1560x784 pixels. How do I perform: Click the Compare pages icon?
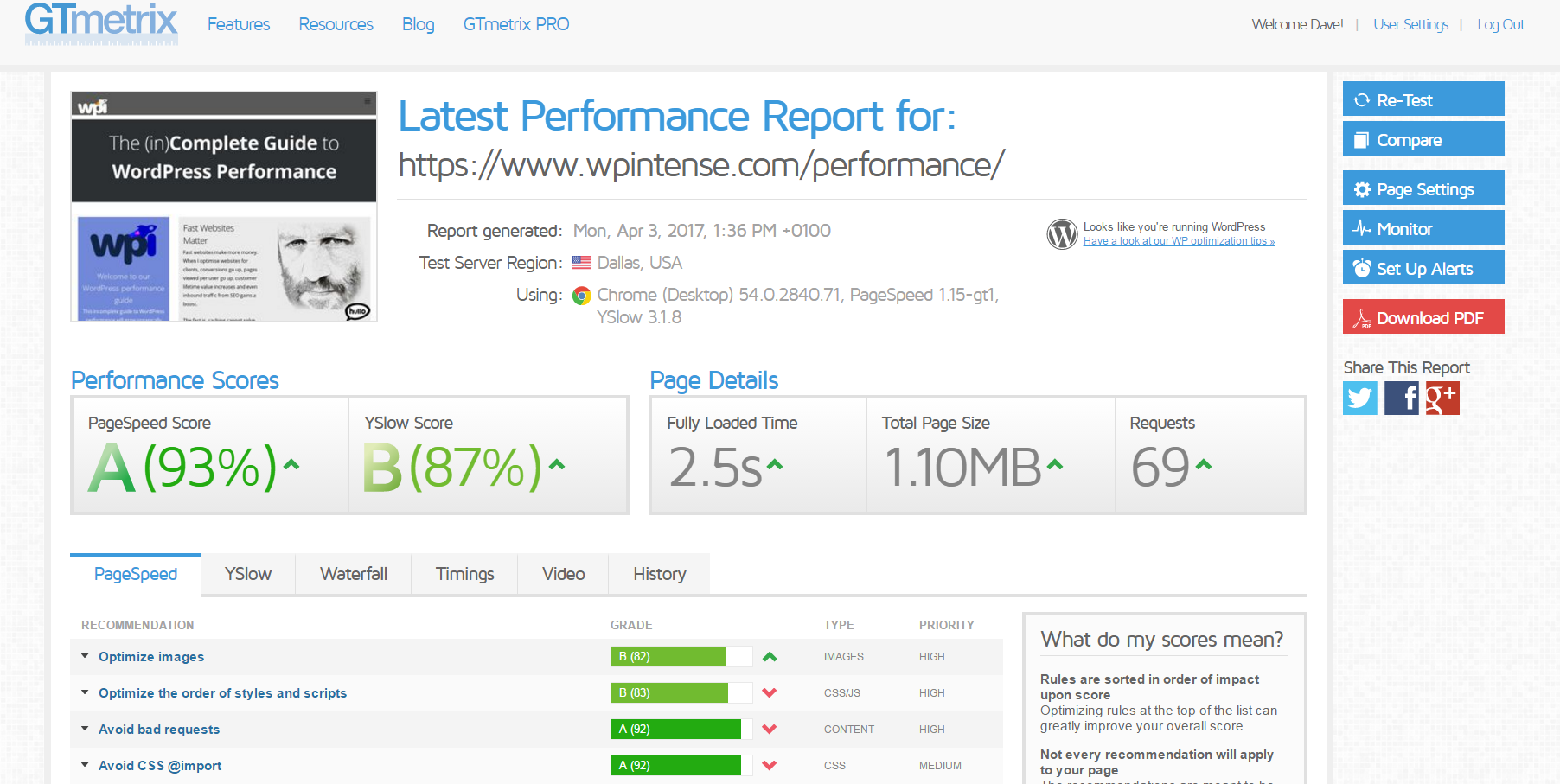1362,140
